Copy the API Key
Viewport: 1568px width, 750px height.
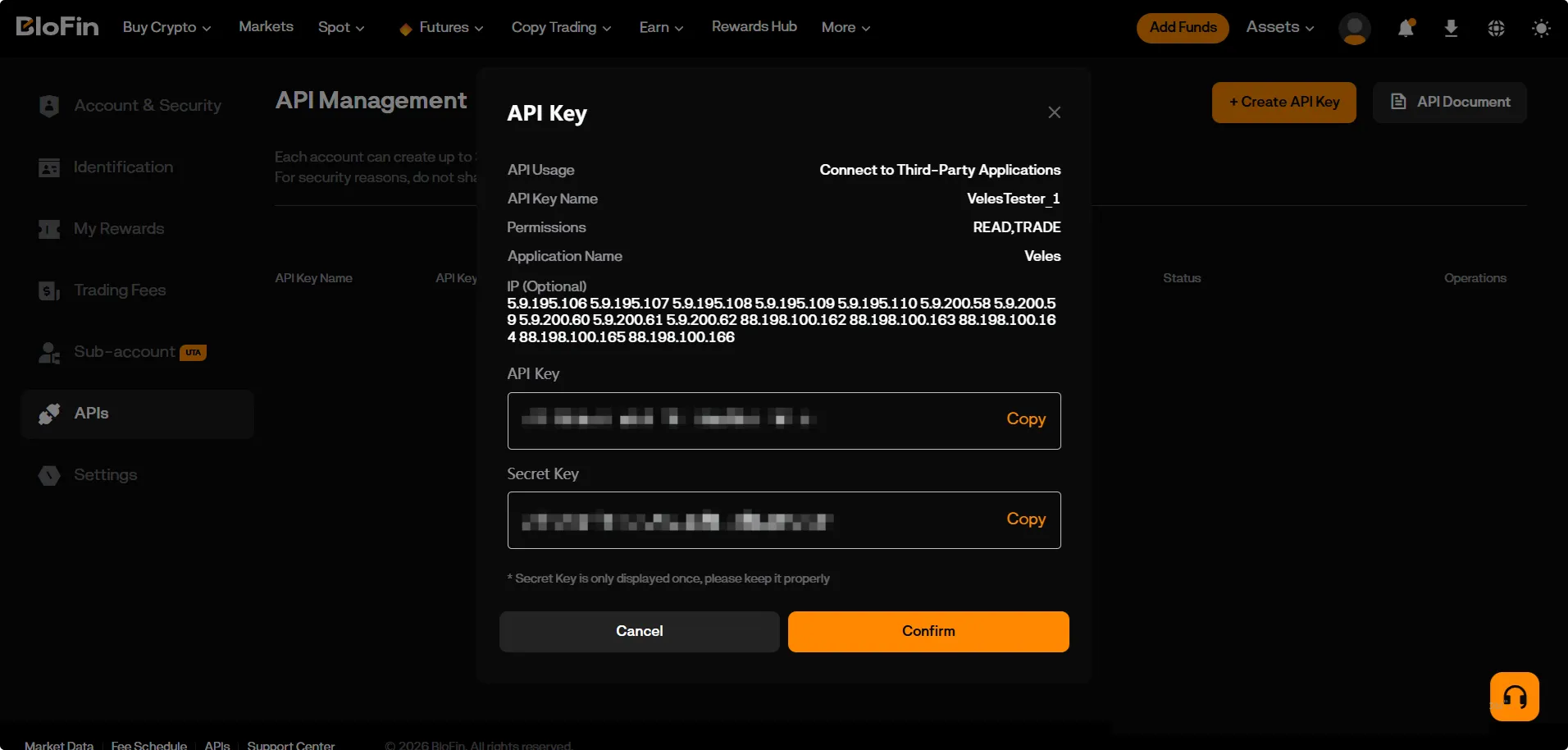click(1026, 418)
